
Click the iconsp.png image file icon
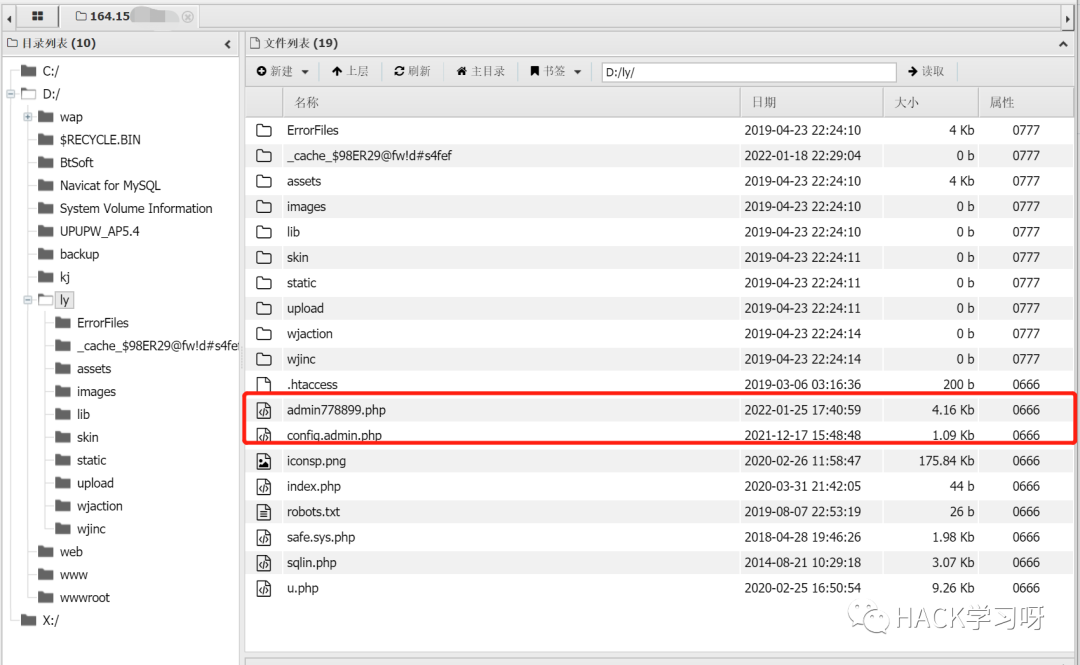tap(264, 461)
